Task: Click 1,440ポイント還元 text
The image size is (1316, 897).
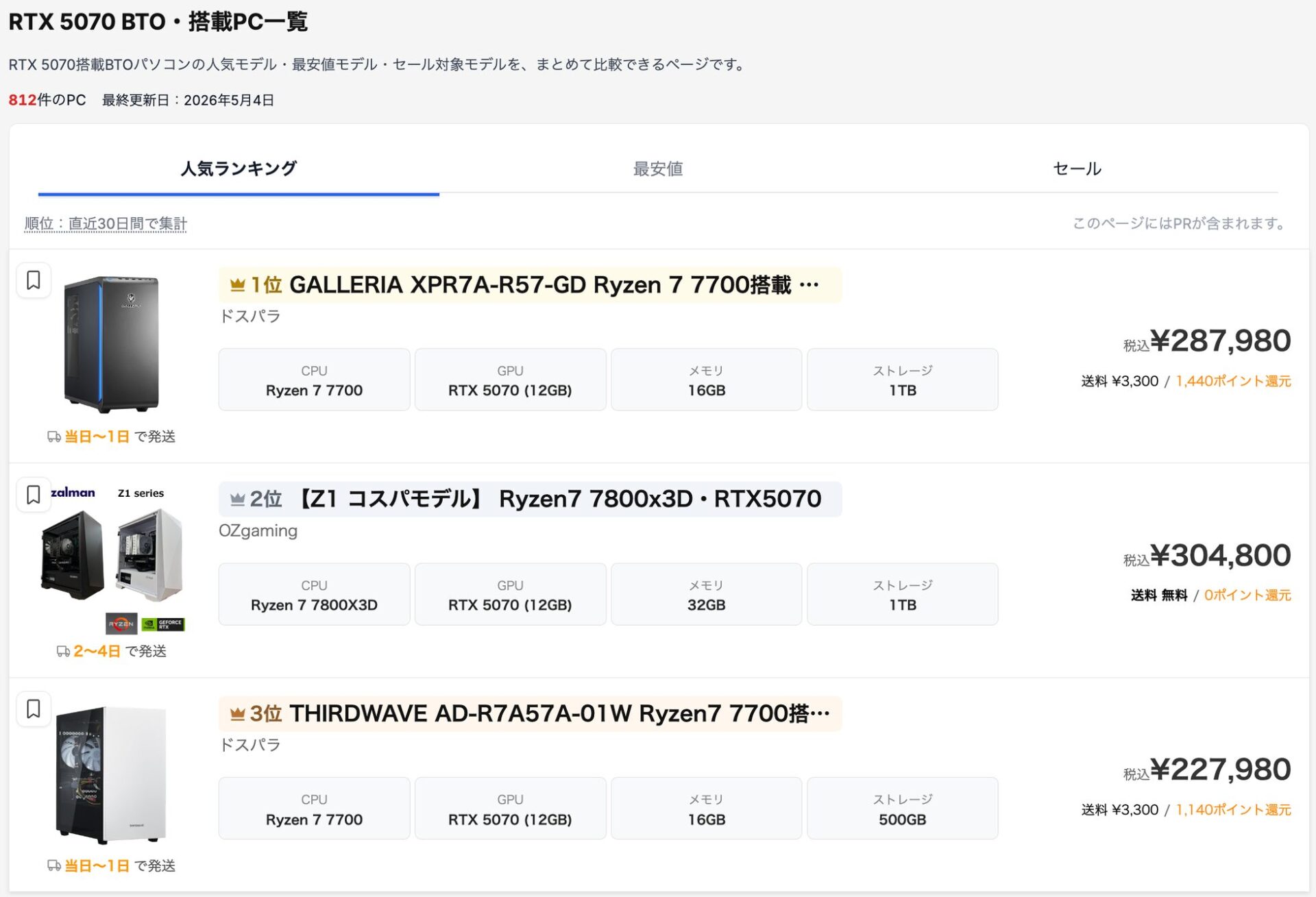Action: click(x=1233, y=381)
